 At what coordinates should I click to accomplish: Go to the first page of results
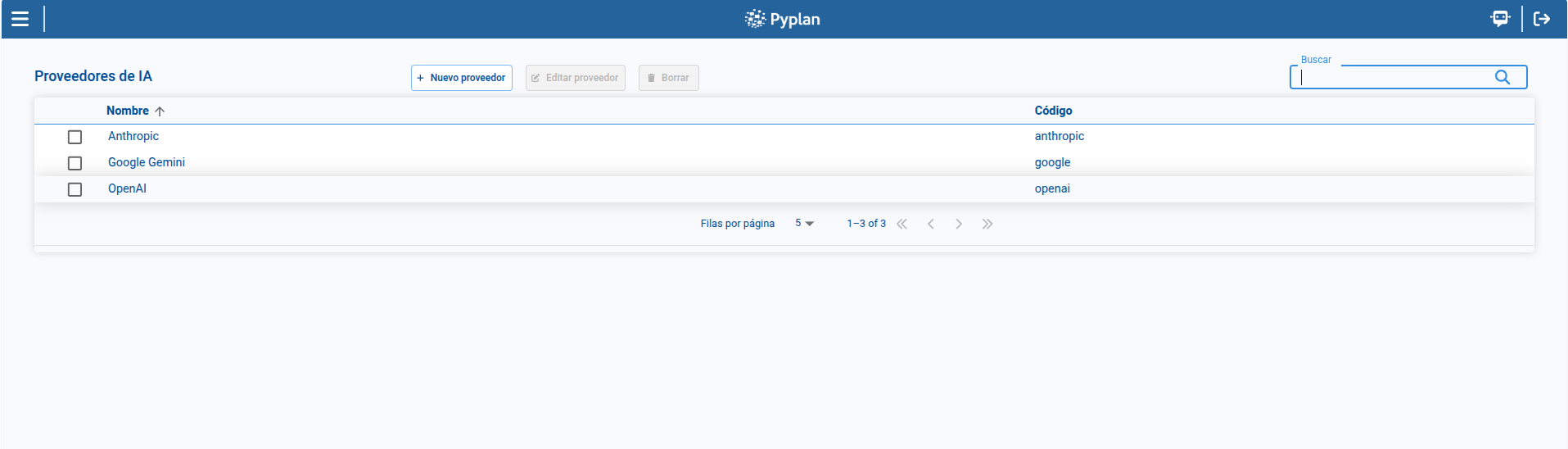[901, 224]
